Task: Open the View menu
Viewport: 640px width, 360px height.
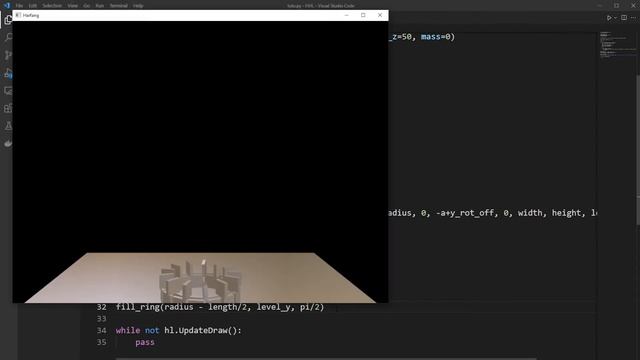Action: tap(72, 6)
